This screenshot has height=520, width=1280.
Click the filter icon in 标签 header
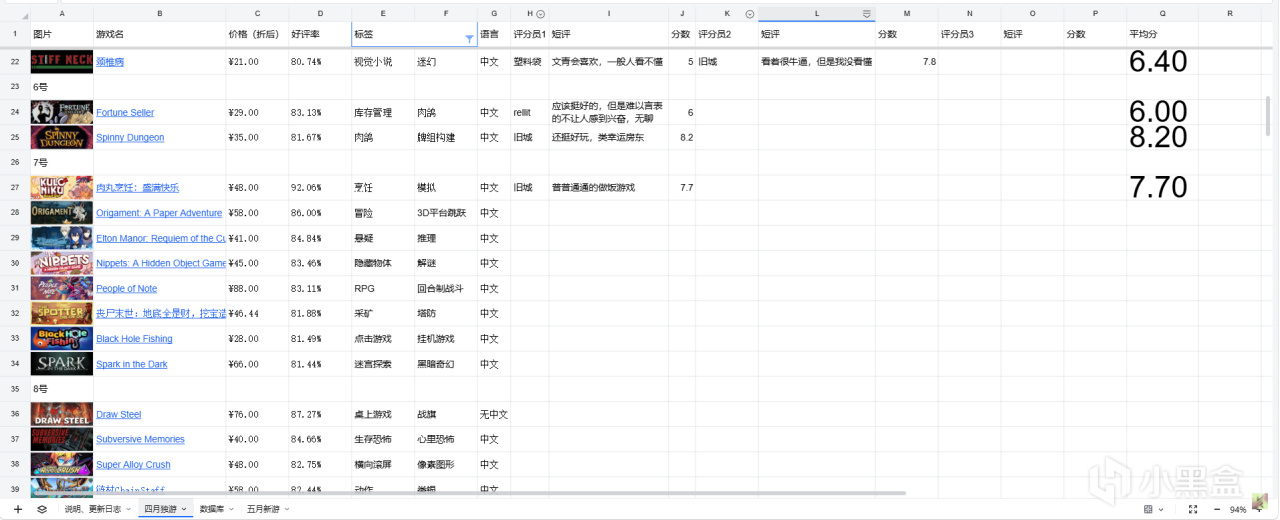pyautogui.click(x=469, y=39)
